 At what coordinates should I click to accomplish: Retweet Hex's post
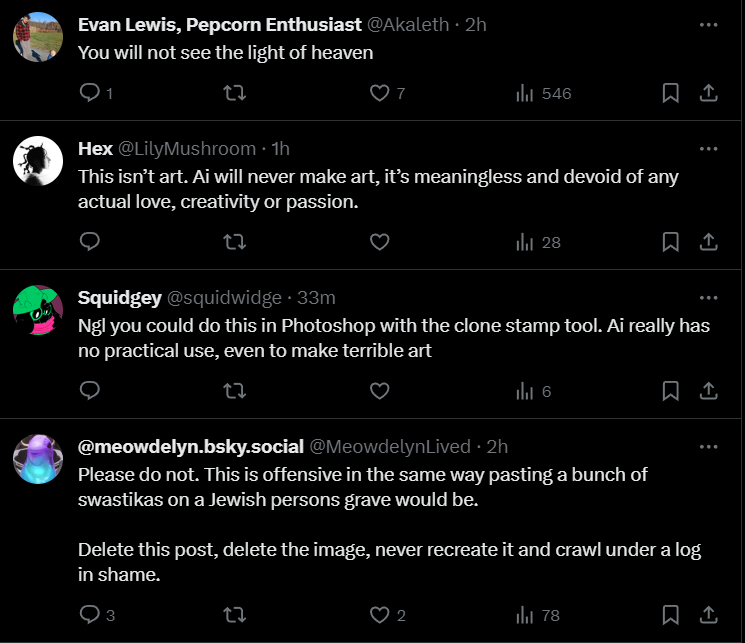[234, 242]
